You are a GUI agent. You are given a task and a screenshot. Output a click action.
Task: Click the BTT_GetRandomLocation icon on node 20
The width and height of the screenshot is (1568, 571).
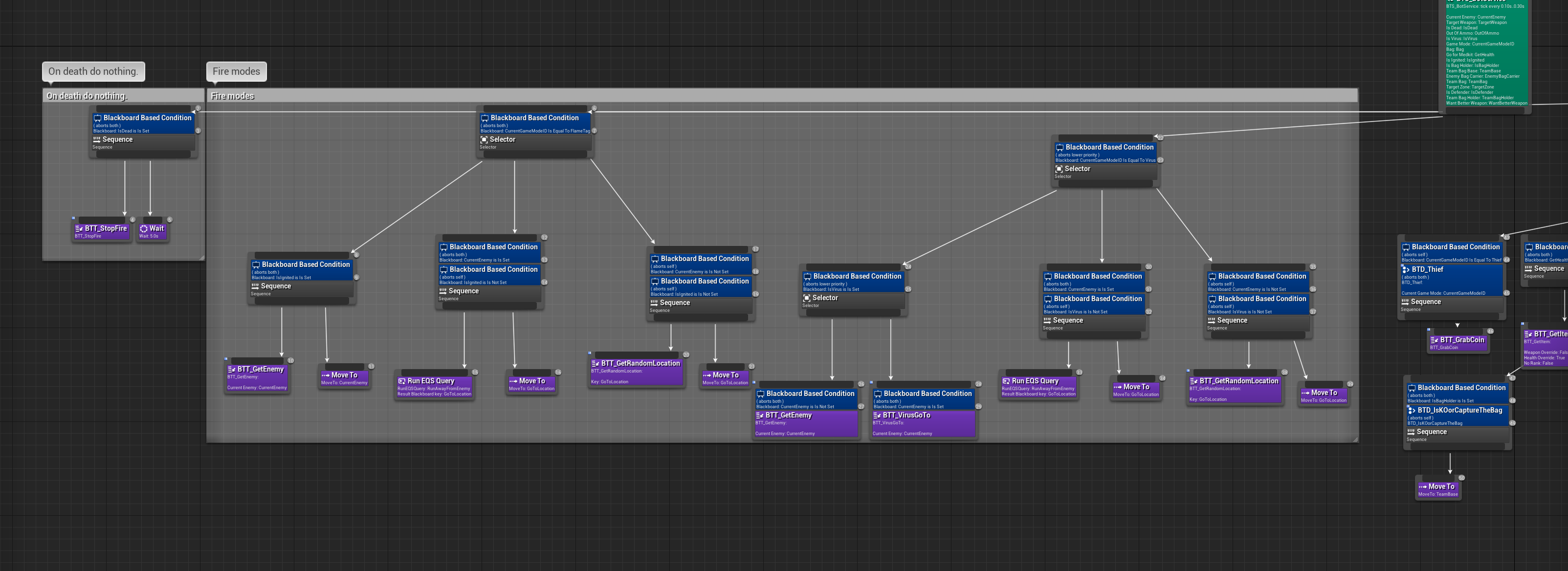click(x=596, y=363)
